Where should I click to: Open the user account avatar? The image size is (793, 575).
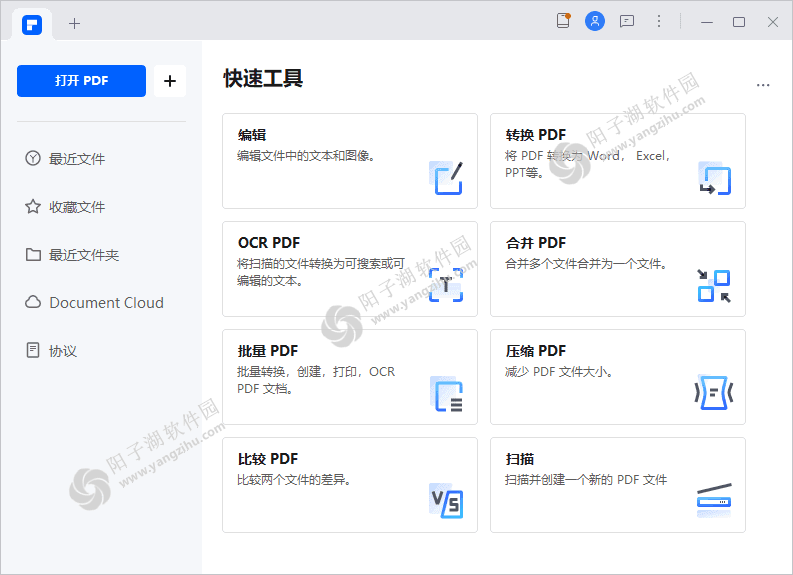(595, 21)
